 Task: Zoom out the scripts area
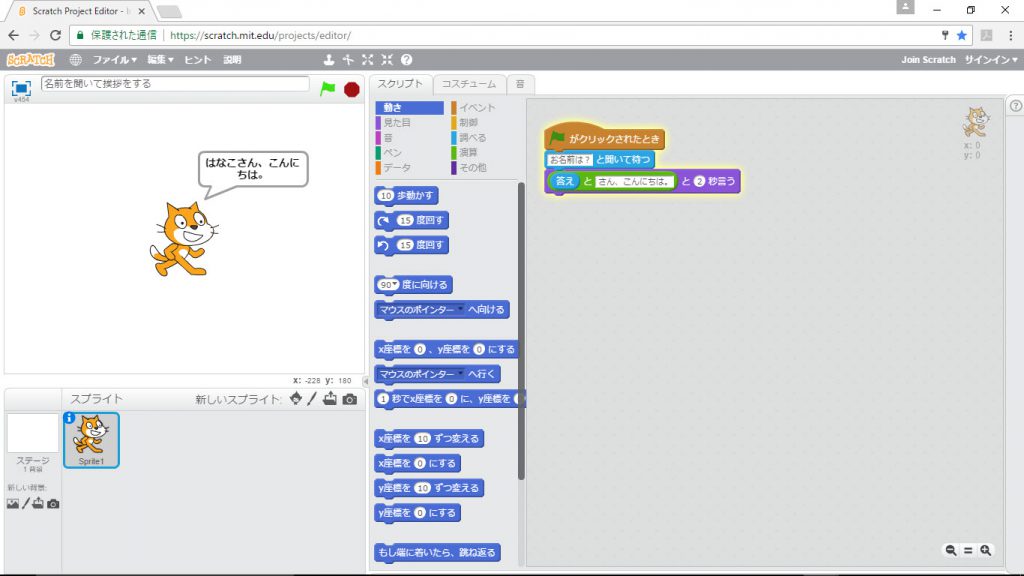tap(951, 551)
